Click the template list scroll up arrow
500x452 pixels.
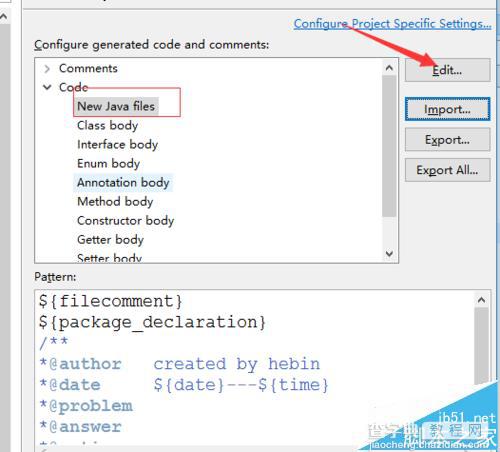point(389,68)
